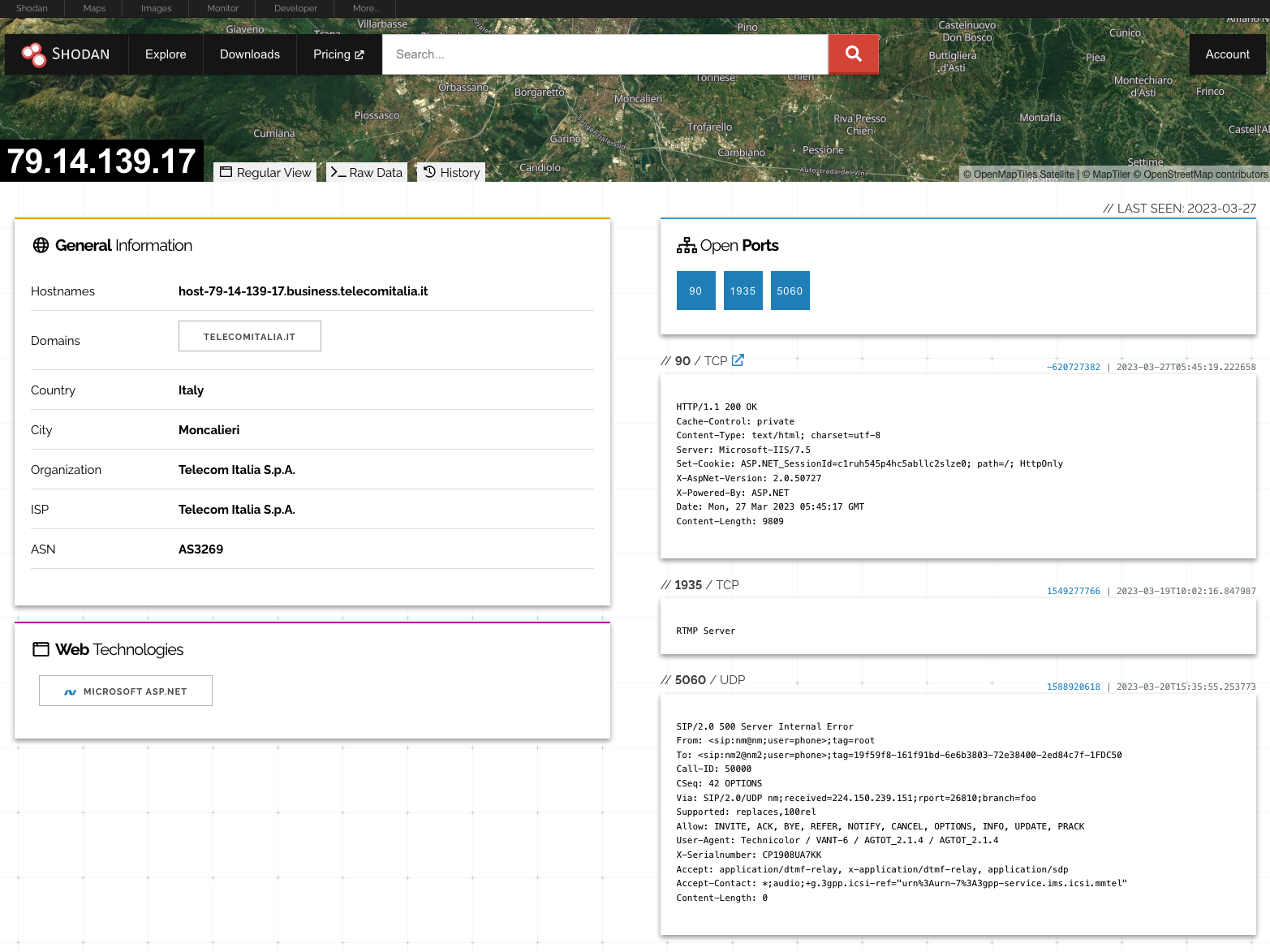Click the TELECOMITALIA.IT domain button
Viewport: 1270px width, 952px height.
point(249,336)
